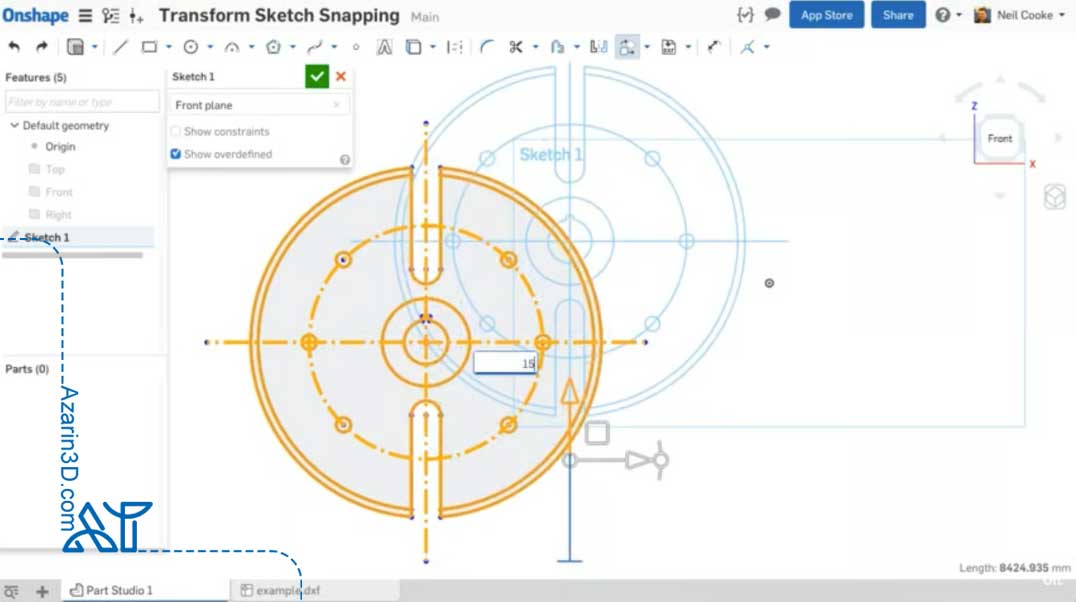Image resolution: width=1076 pixels, height=602 pixels.
Task: Select the Offset tool
Action: pyautogui.click(x=557, y=47)
